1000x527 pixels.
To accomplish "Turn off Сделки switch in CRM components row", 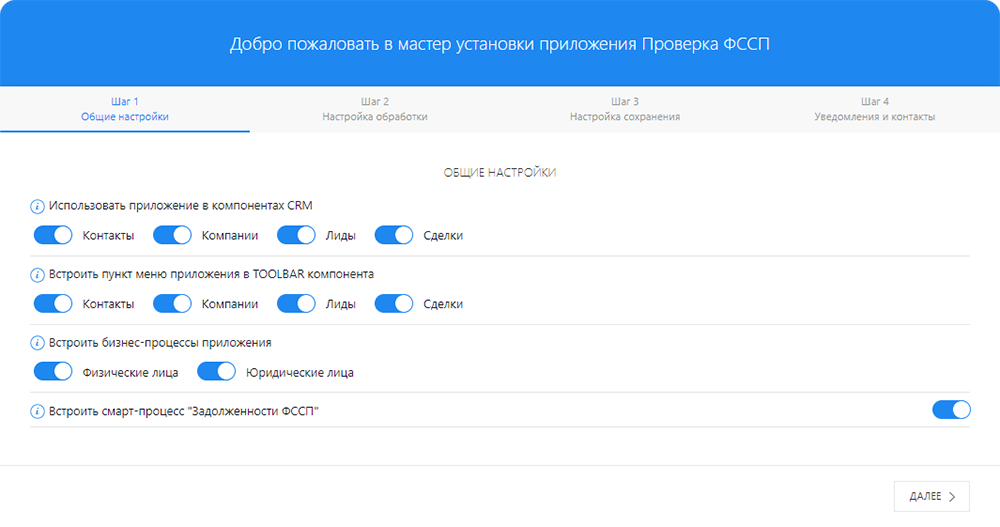I will point(394,235).
